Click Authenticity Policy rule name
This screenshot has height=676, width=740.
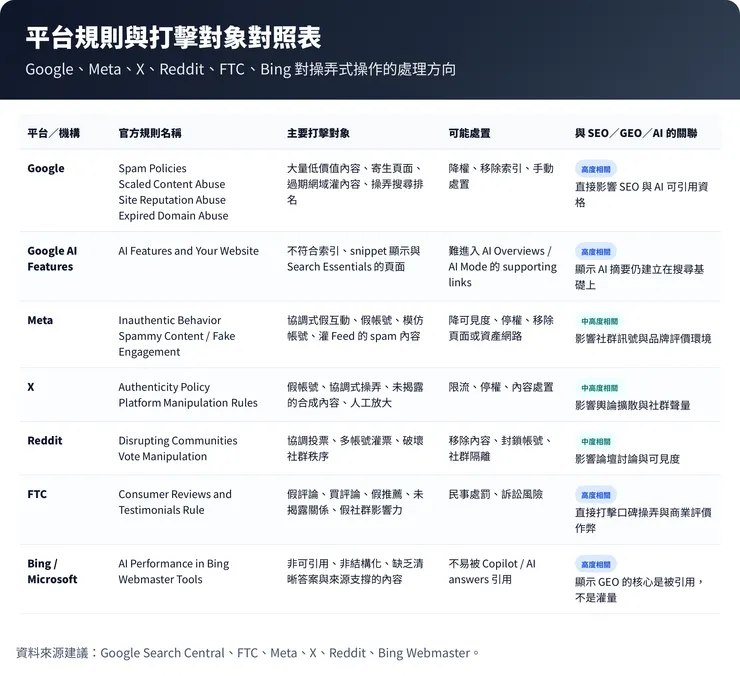164,387
